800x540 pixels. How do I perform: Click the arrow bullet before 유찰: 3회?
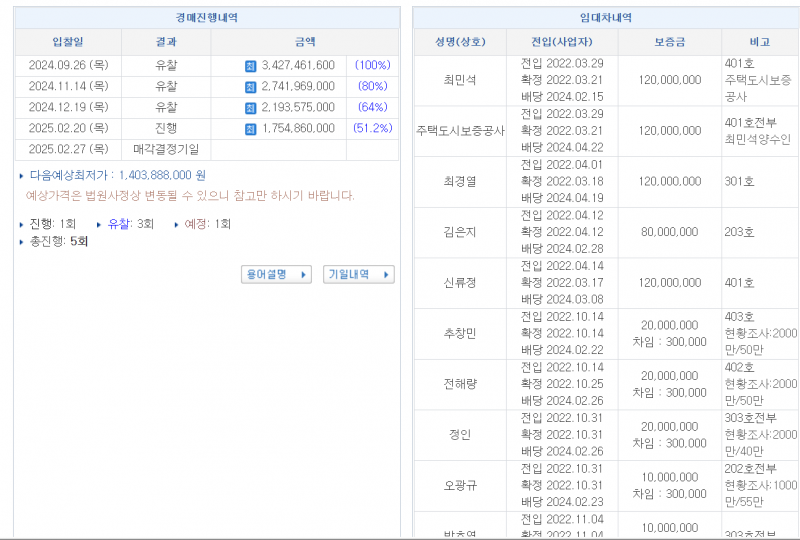pyautogui.click(x=99, y=225)
